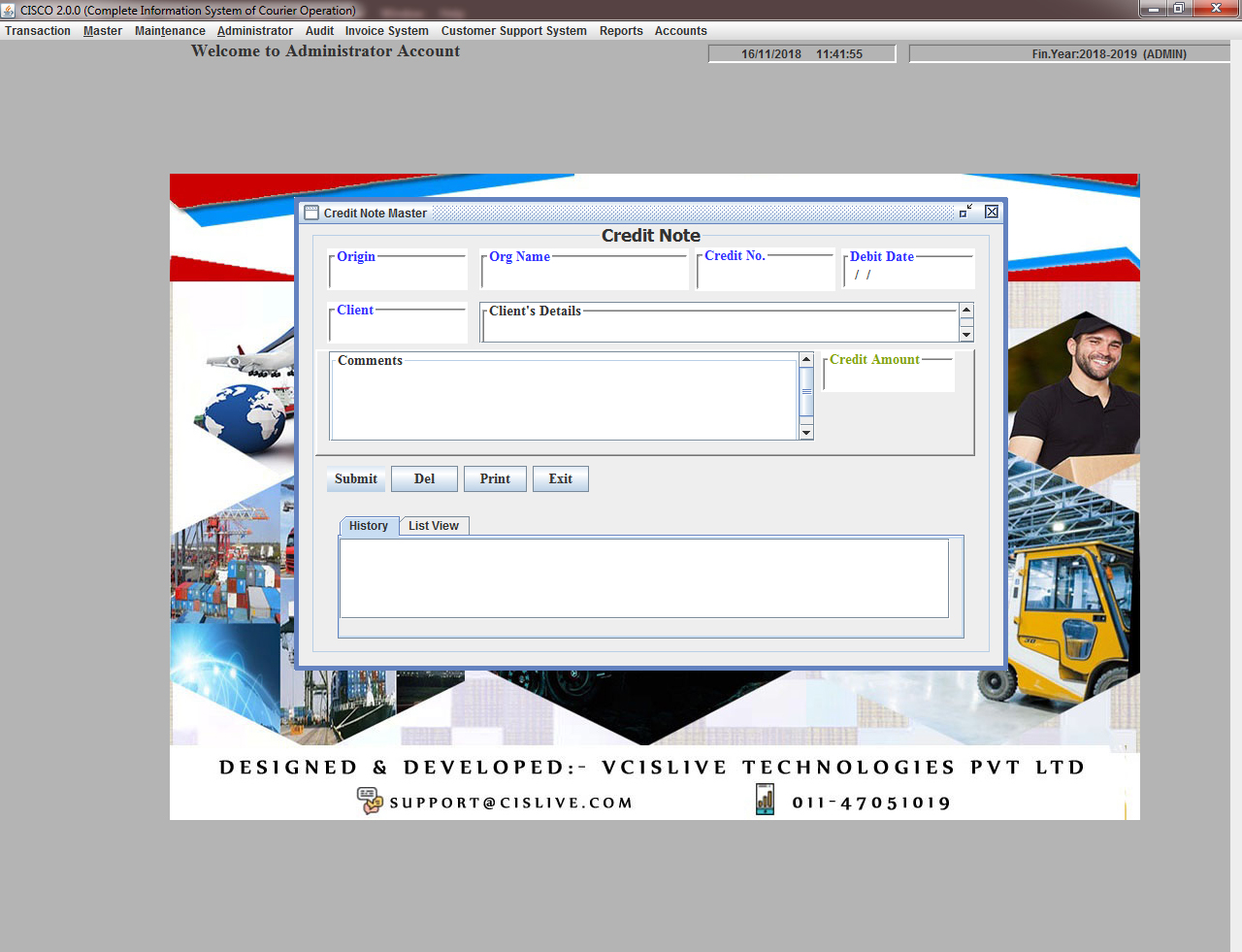Maximize the Credit Note Master internal window
Viewport: 1242px width, 952px height.
(x=965, y=212)
